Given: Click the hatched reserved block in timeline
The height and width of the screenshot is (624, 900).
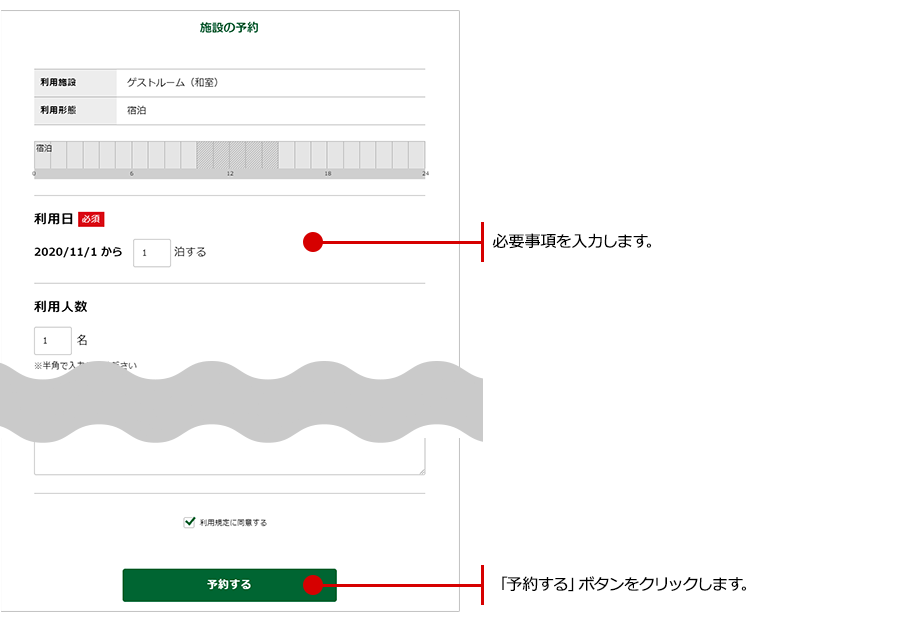Looking at the screenshot, I should 237,154.
